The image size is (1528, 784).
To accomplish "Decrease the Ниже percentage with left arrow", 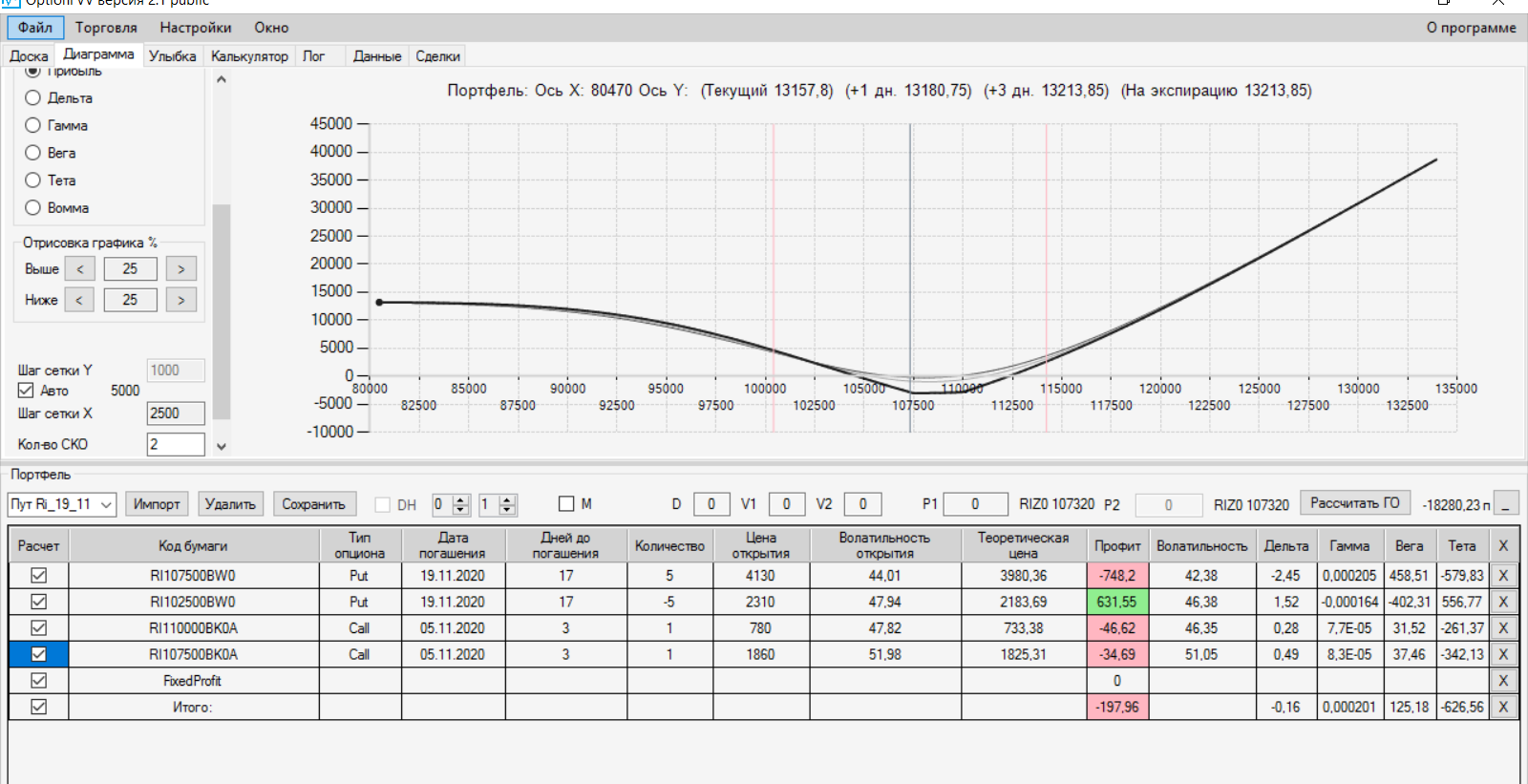I will (79, 300).
